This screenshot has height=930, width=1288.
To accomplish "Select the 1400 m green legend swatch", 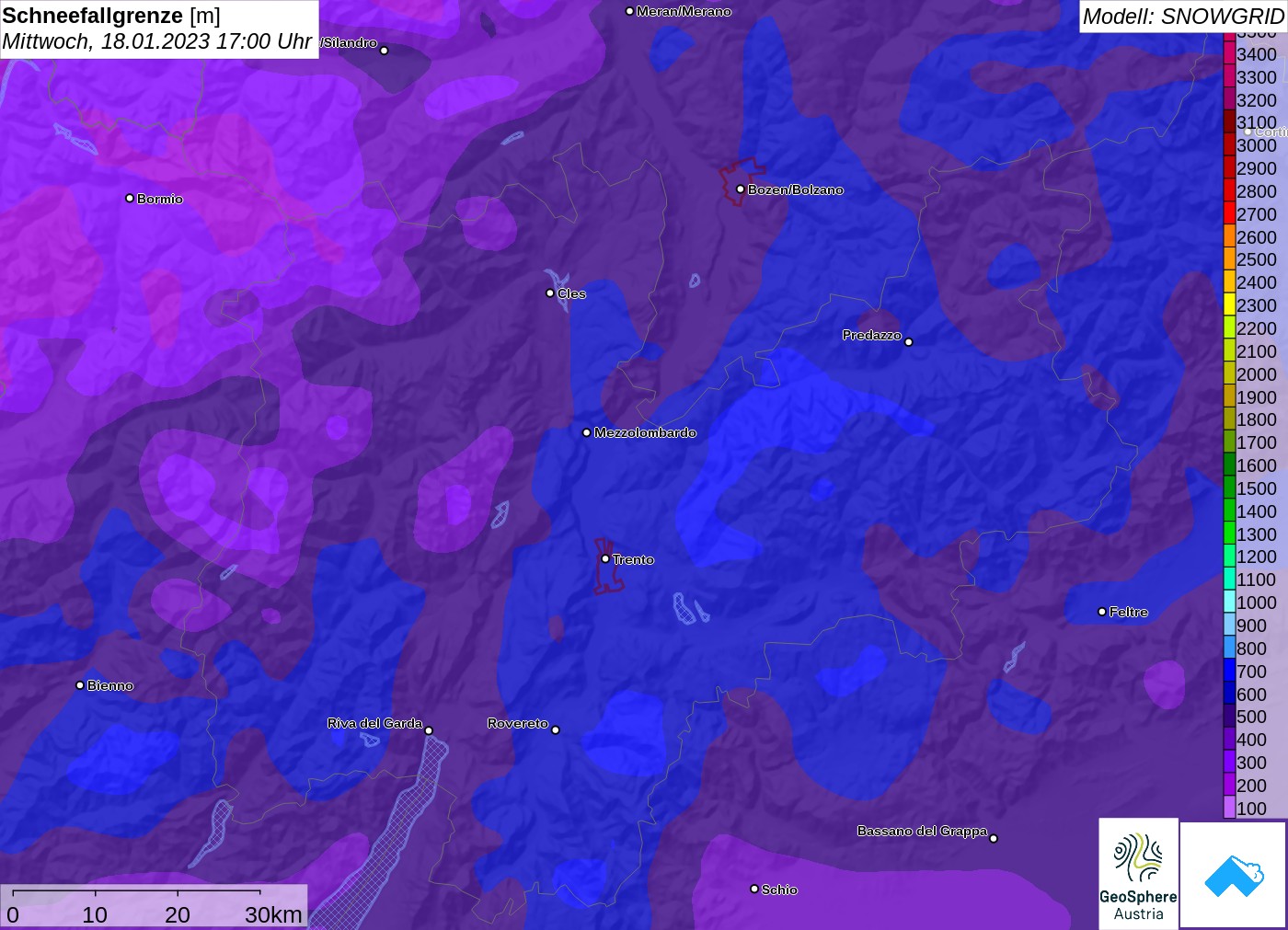I will pyautogui.click(x=1229, y=511).
